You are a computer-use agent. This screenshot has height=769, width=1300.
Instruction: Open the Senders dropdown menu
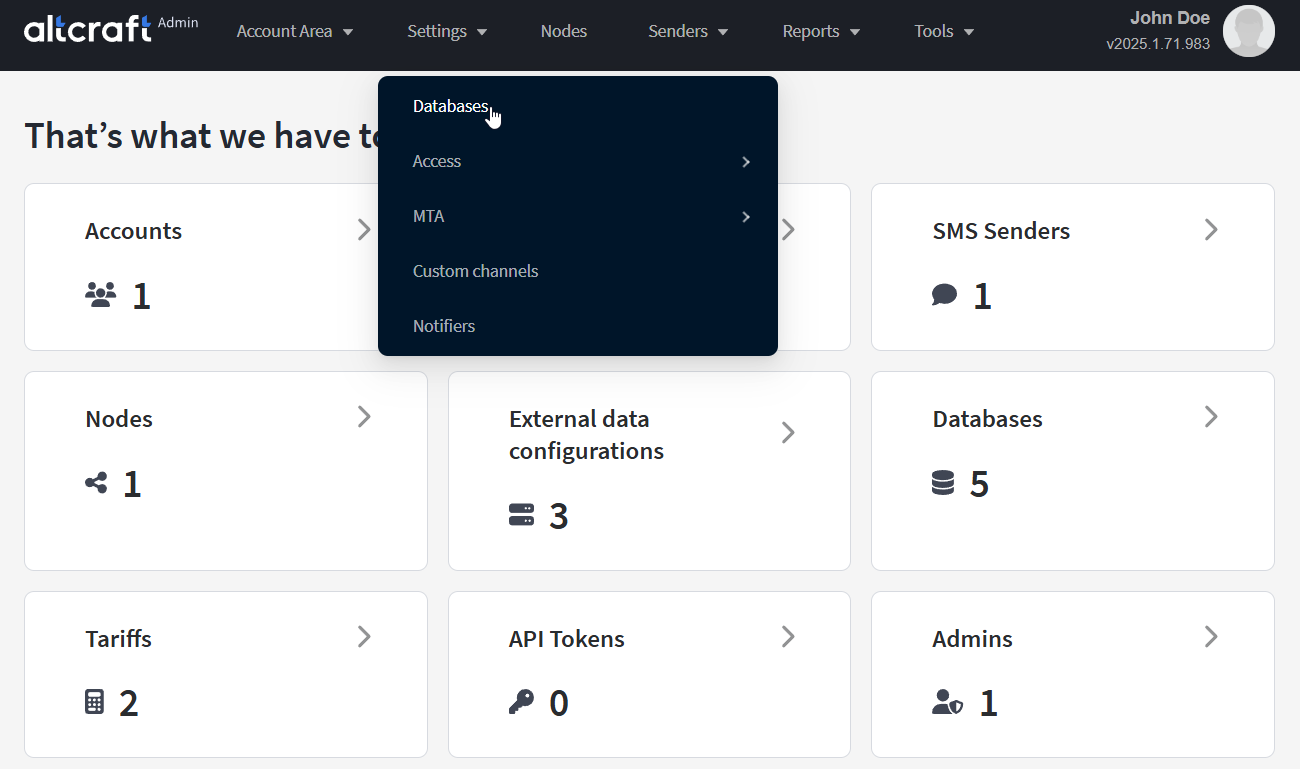(688, 31)
